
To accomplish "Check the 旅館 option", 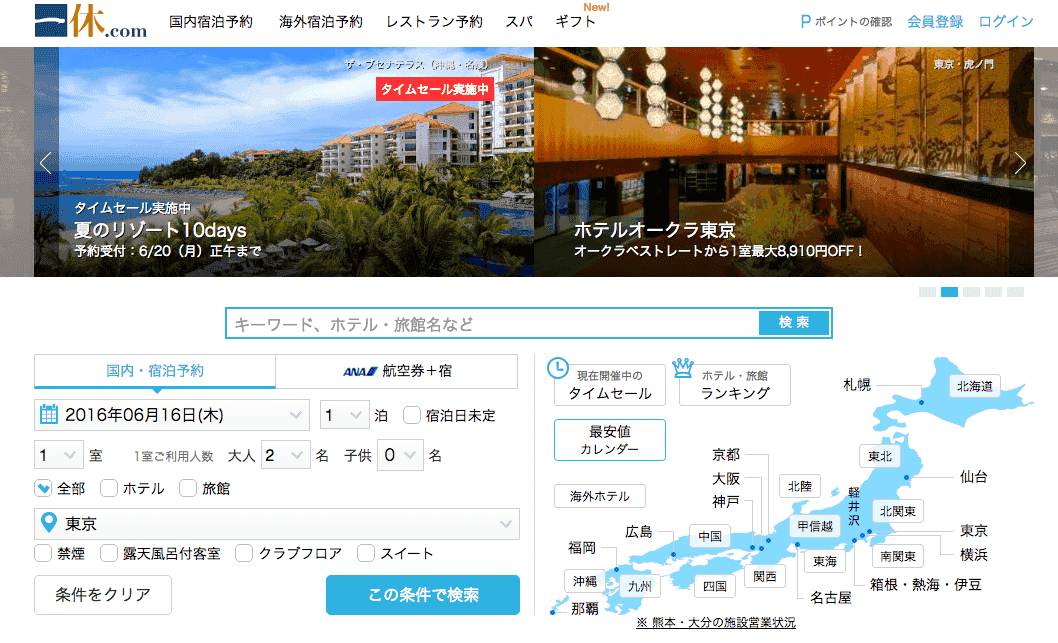I will coord(188,488).
